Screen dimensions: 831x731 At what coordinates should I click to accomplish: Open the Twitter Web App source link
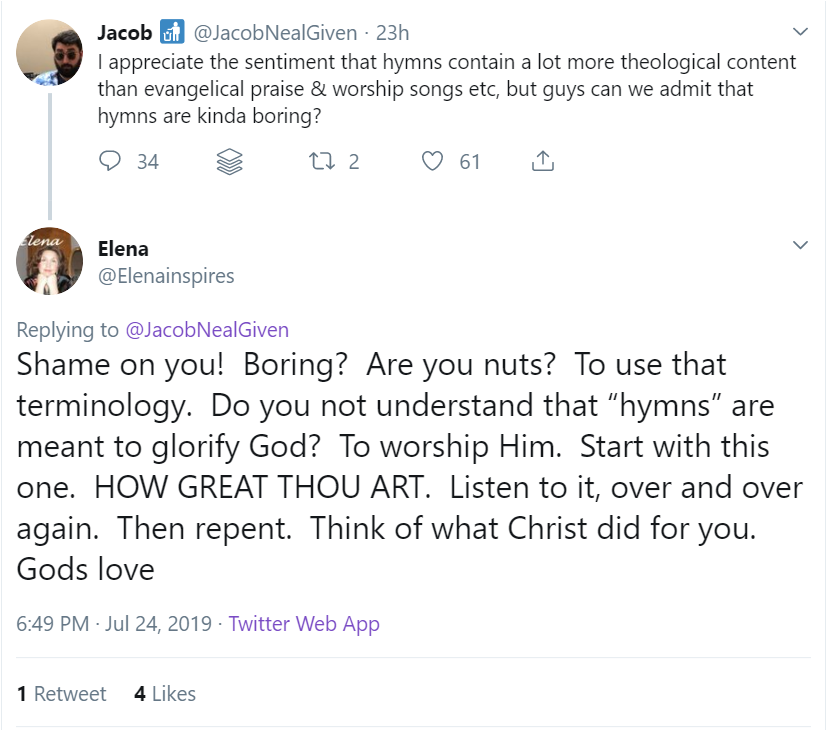[304, 624]
